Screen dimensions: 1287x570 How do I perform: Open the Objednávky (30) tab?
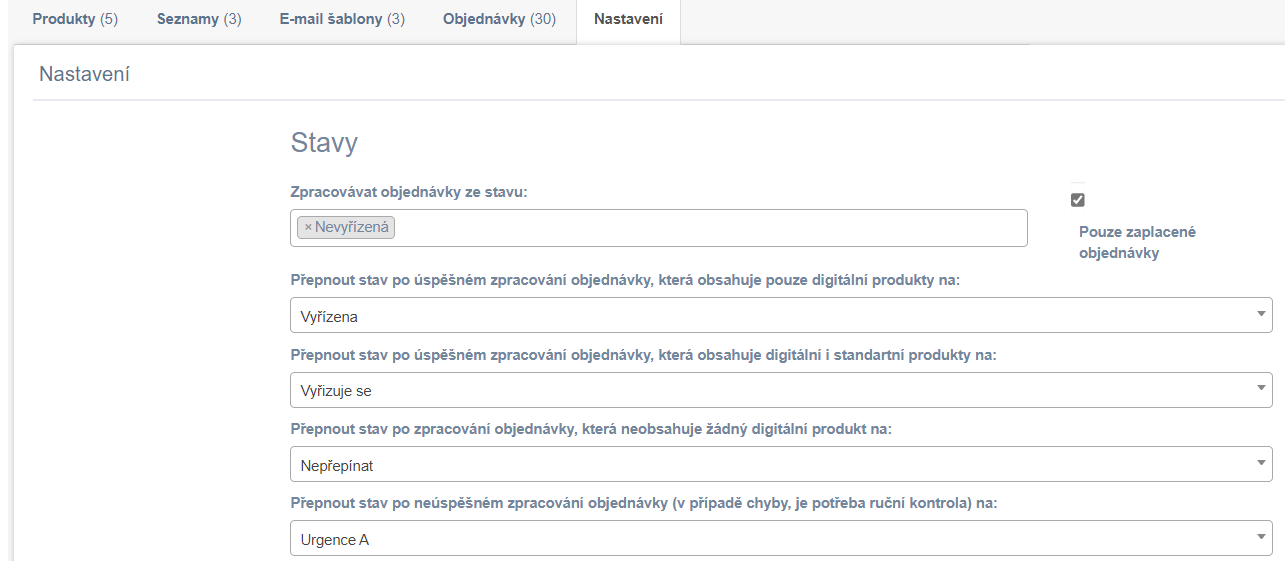(x=500, y=20)
